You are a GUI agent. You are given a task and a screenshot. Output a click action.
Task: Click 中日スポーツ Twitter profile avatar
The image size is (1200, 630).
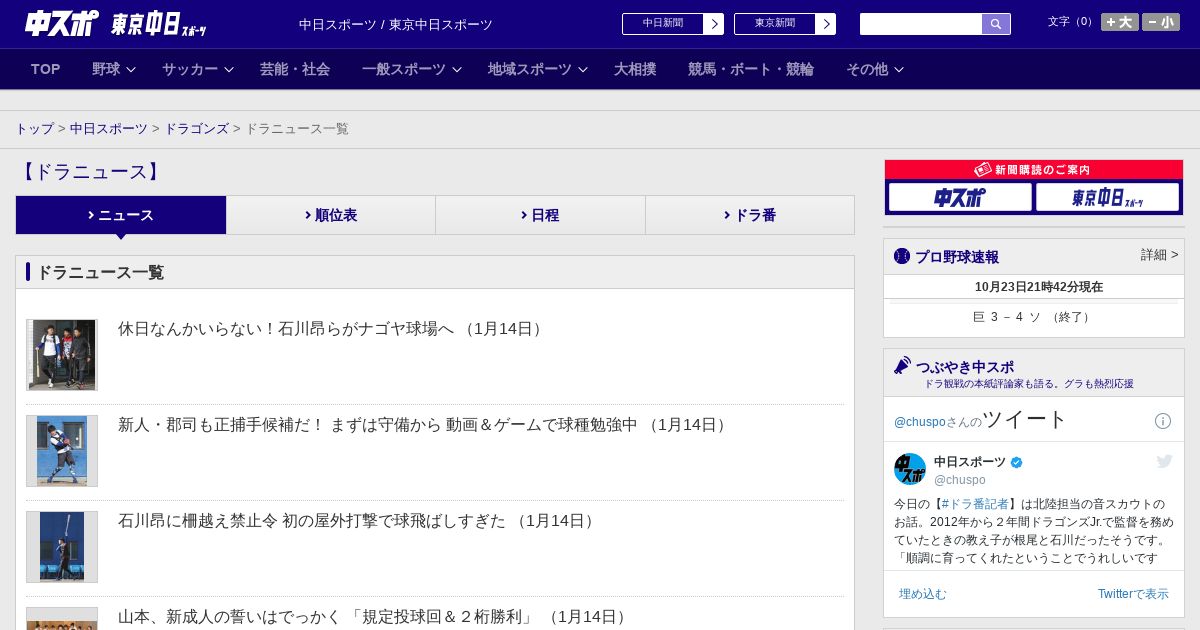click(x=910, y=469)
